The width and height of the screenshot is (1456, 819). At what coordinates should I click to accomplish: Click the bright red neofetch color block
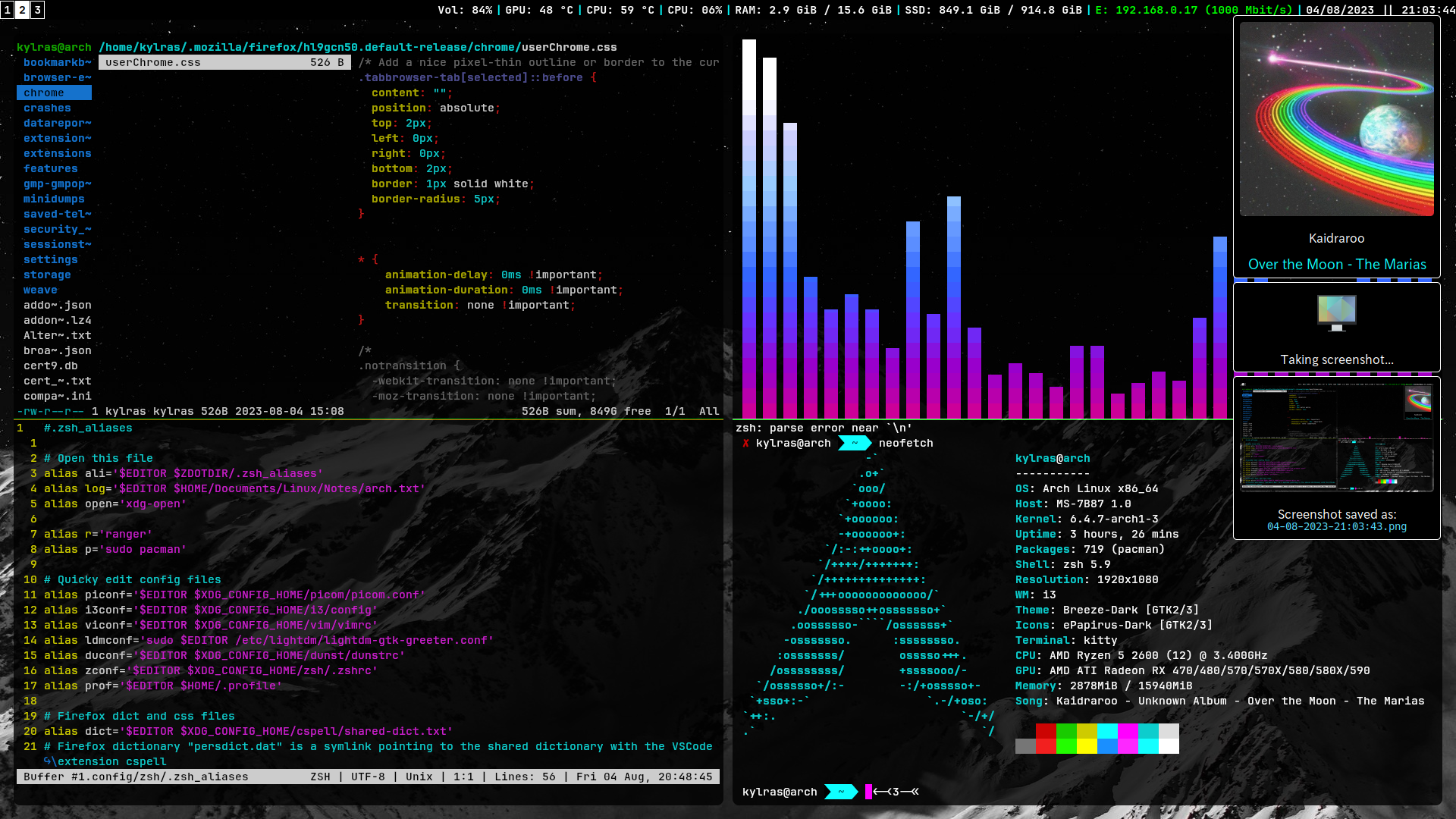1046,745
